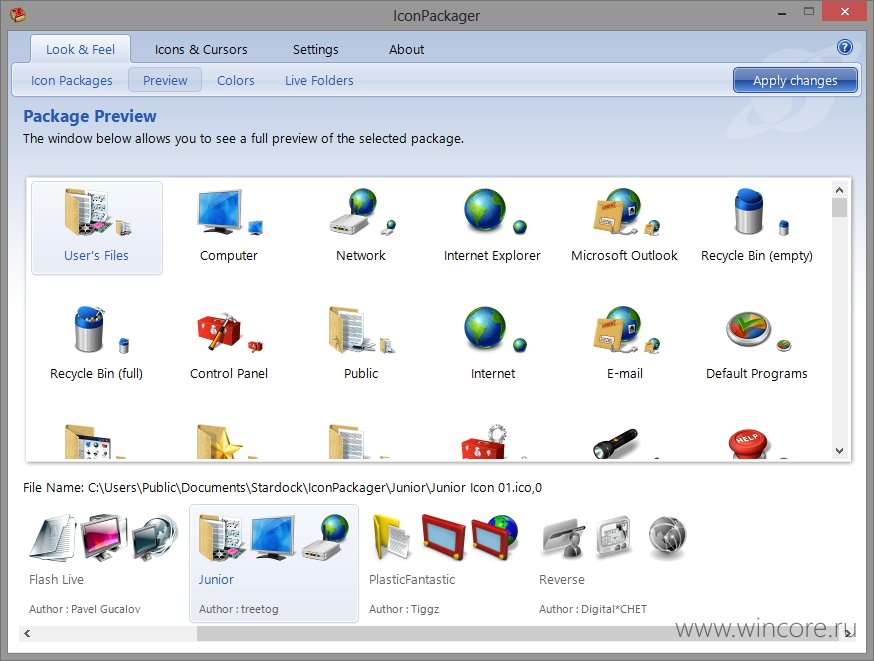
Task: Select the red toolbox with gear icon
Action: (484, 442)
